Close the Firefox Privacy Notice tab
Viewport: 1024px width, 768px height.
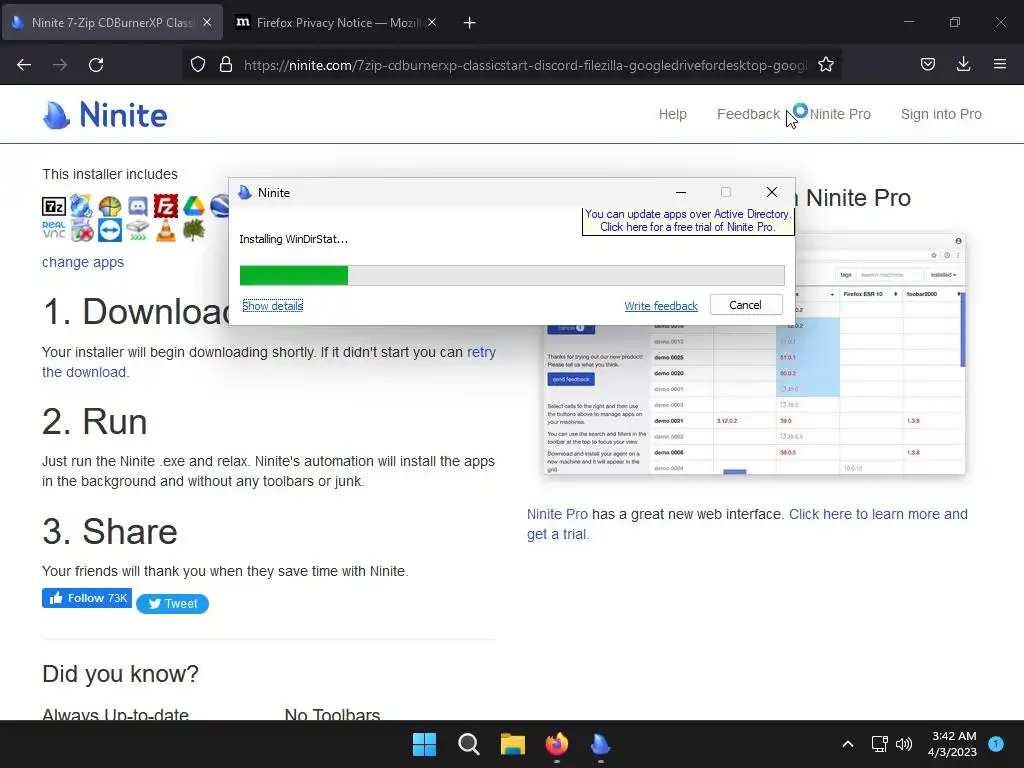click(432, 22)
